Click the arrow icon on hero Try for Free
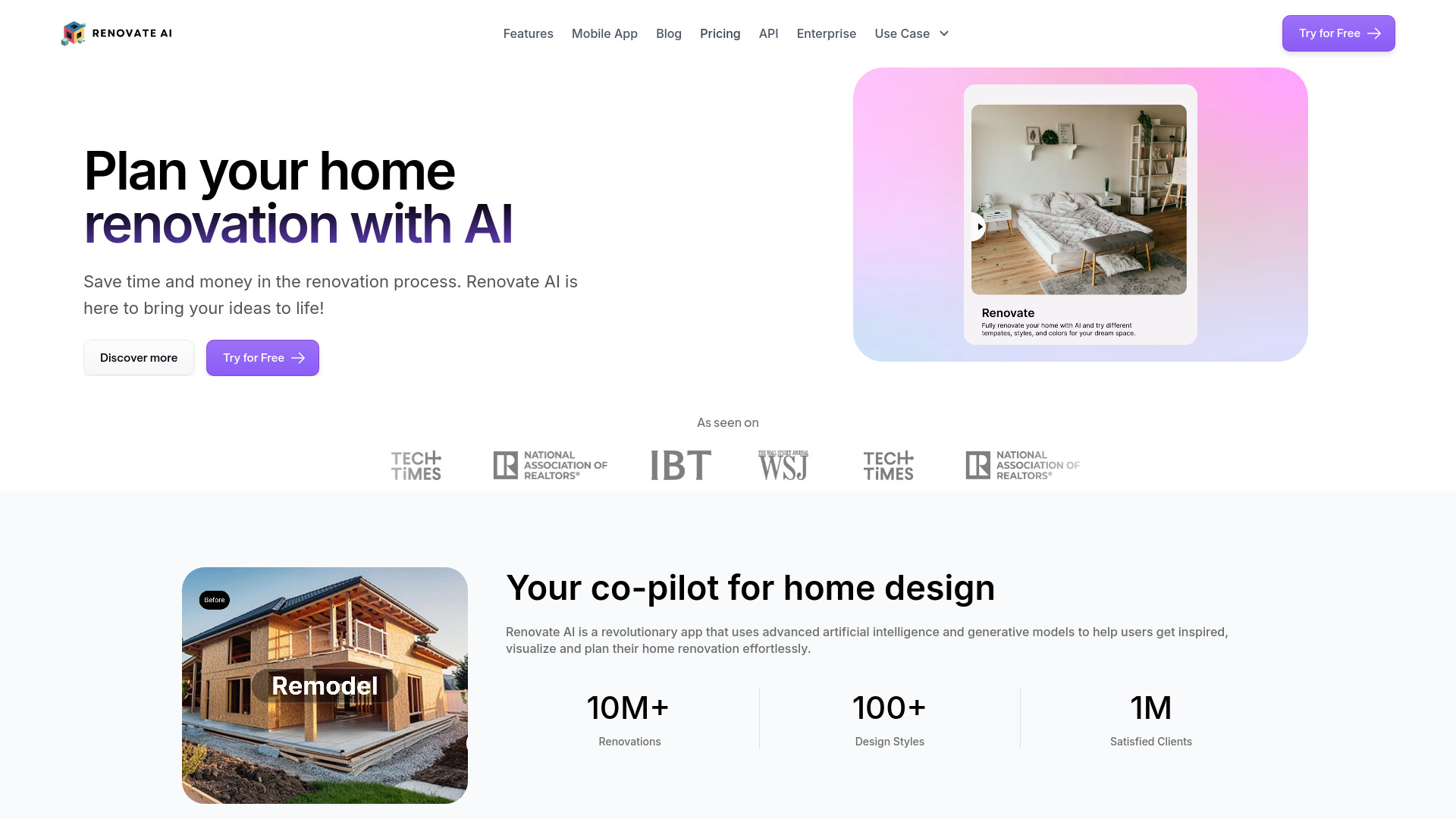Viewport: 1456px width, 819px height. coord(298,358)
